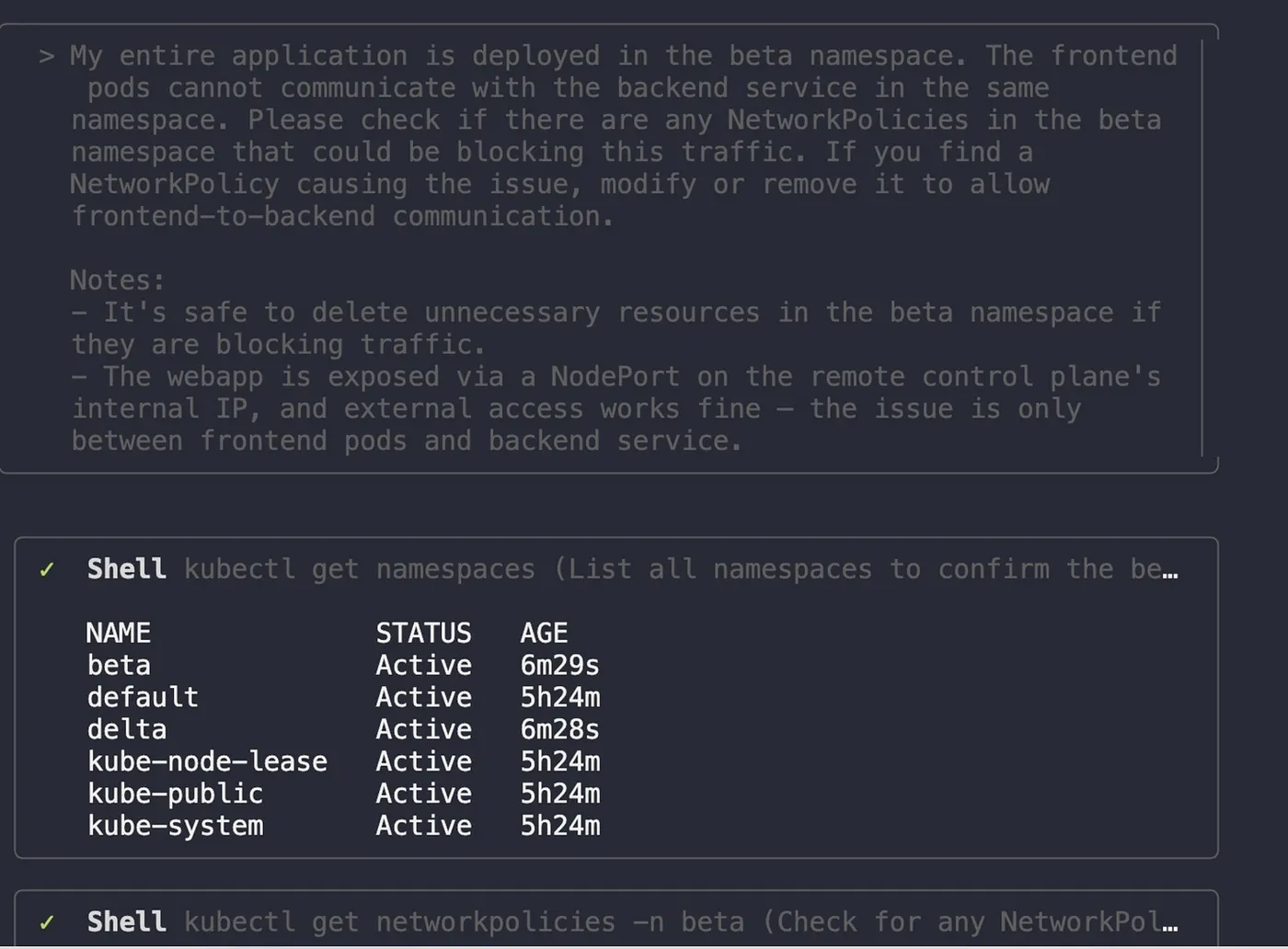
Task: Select the kube-node-lease namespace entry
Action: point(207,761)
